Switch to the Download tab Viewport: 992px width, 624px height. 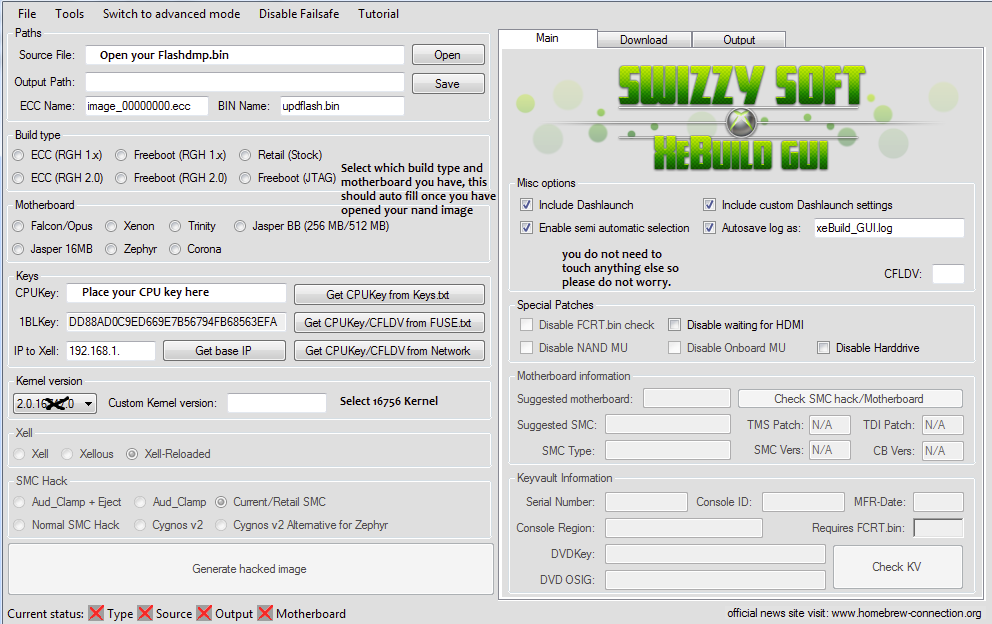click(x=643, y=40)
